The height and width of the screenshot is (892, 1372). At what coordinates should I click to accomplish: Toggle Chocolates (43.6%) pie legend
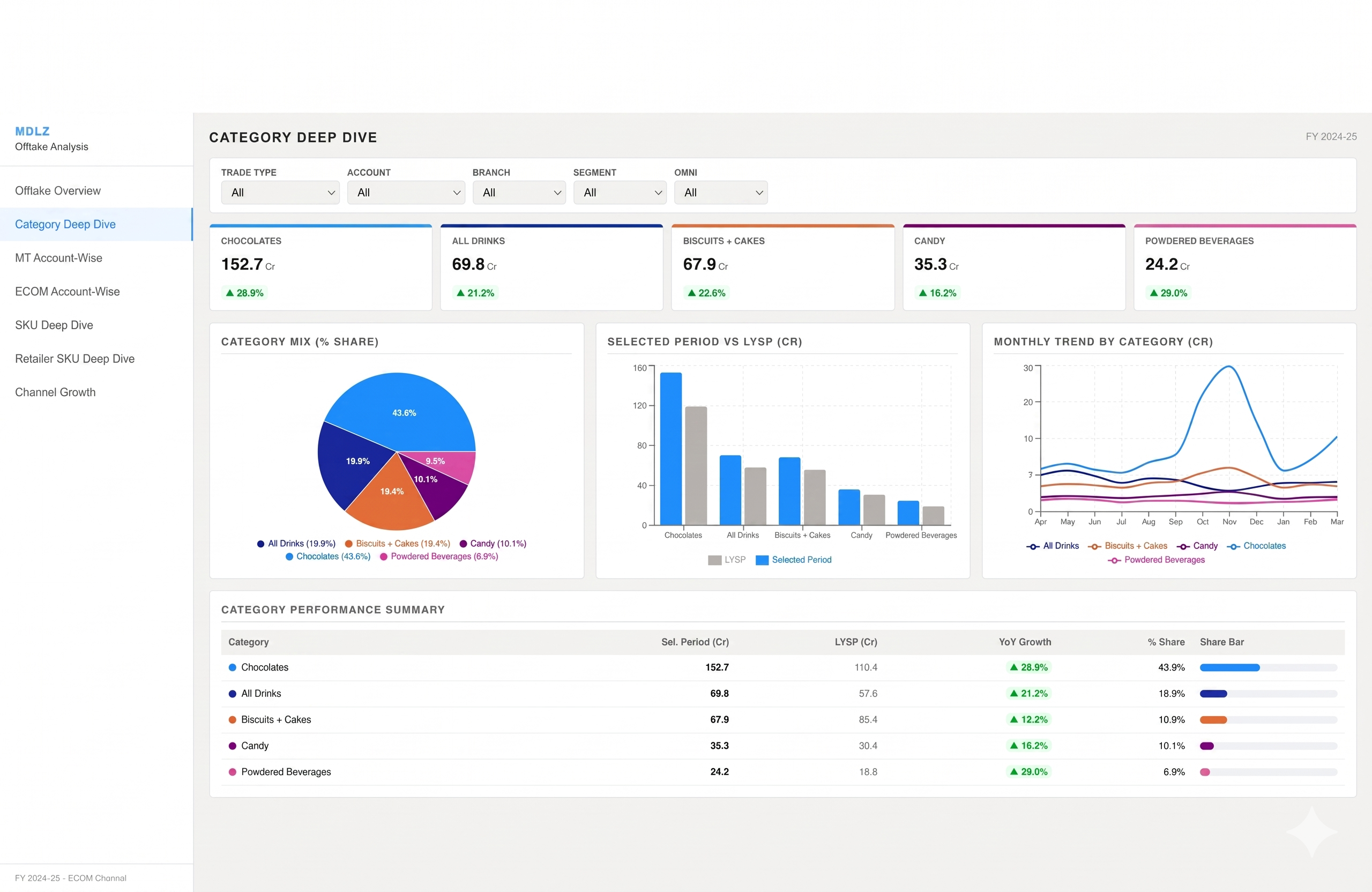328,556
